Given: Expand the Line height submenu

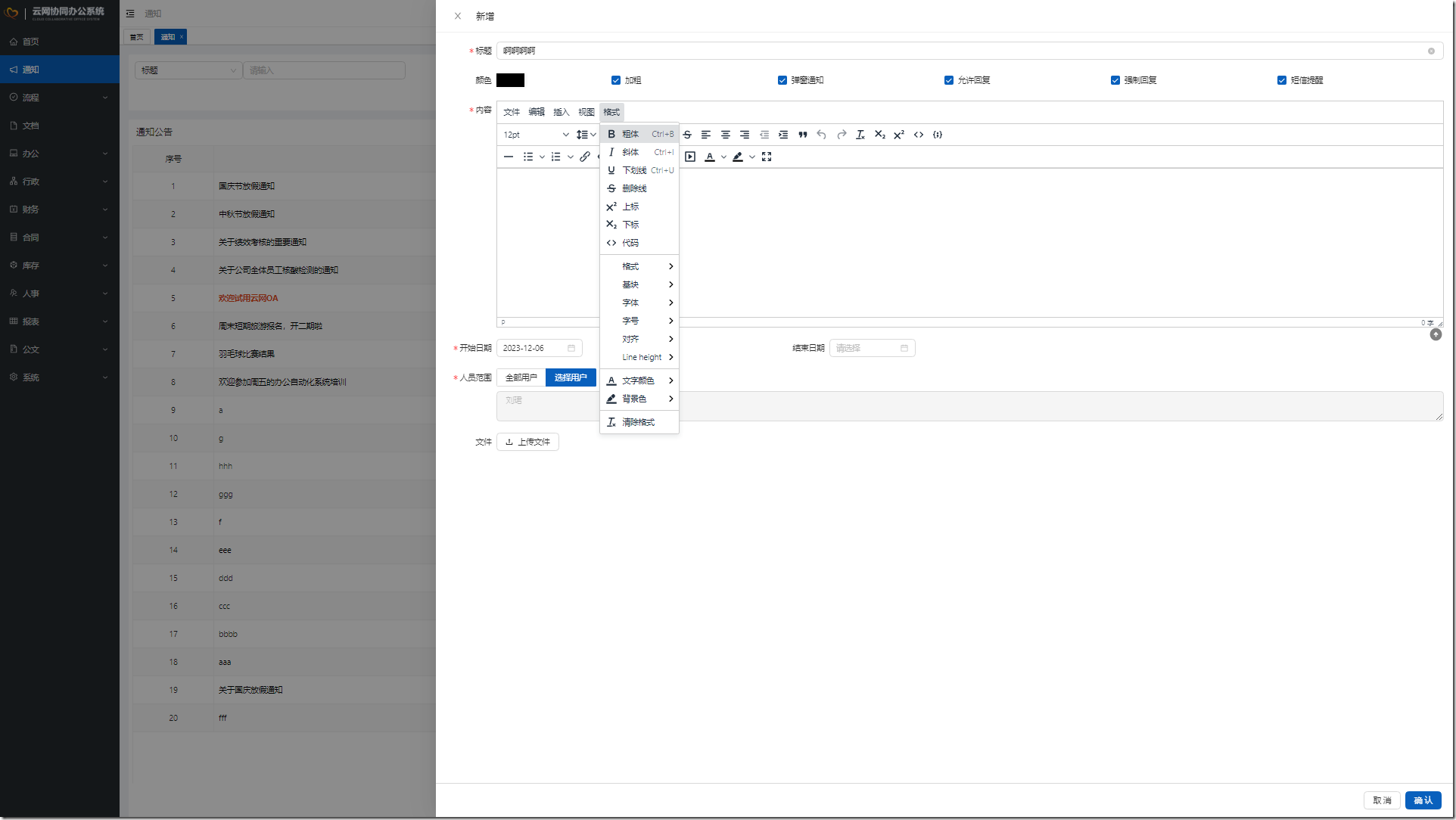Looking at the screenshot, I should point(639,357).
